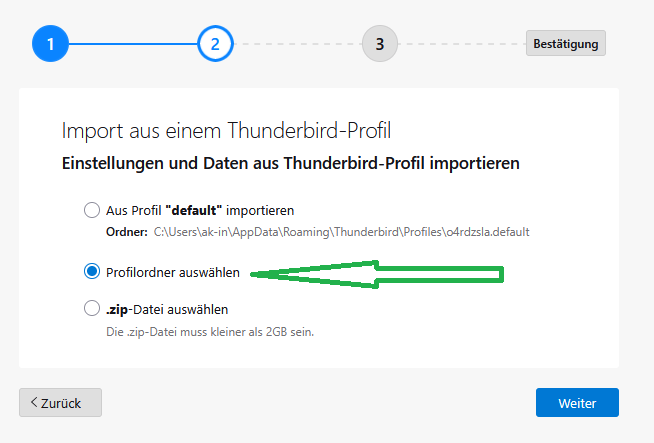Click the 'Ordner:' label
This screenshot has width=654, height=443.
(127, 232)
